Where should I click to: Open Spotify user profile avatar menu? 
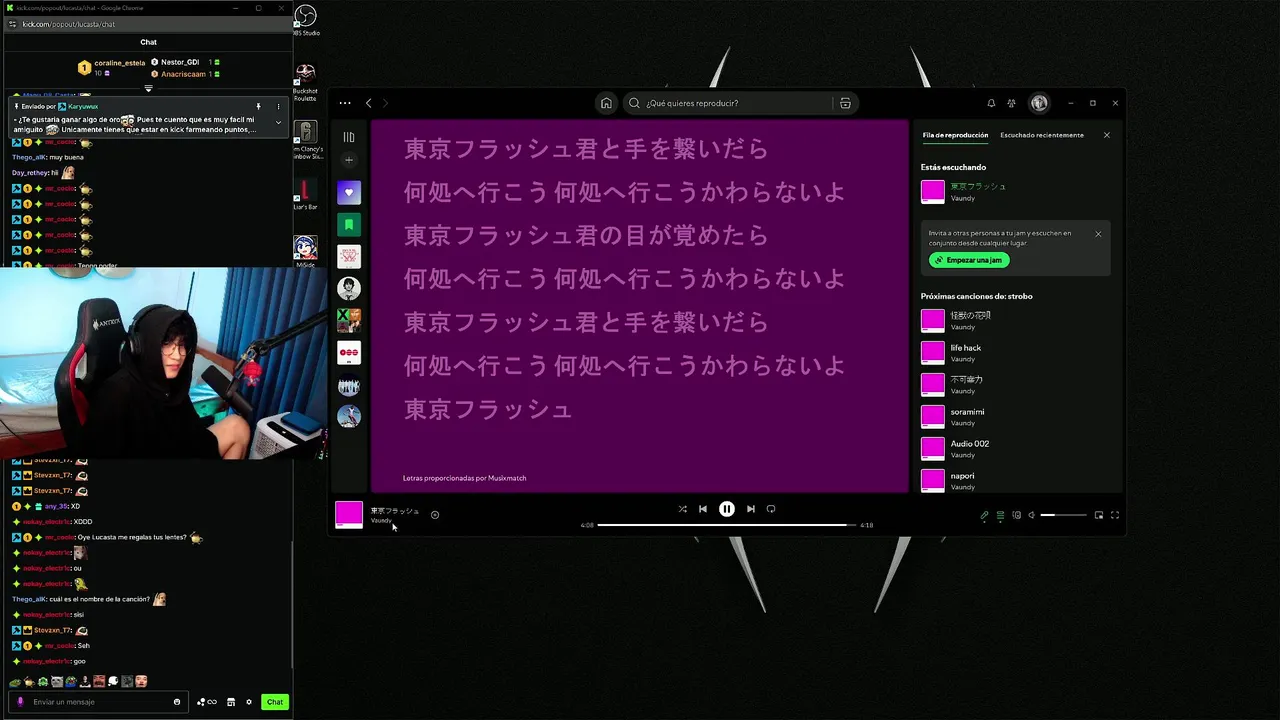click(x=1039, y=103)
